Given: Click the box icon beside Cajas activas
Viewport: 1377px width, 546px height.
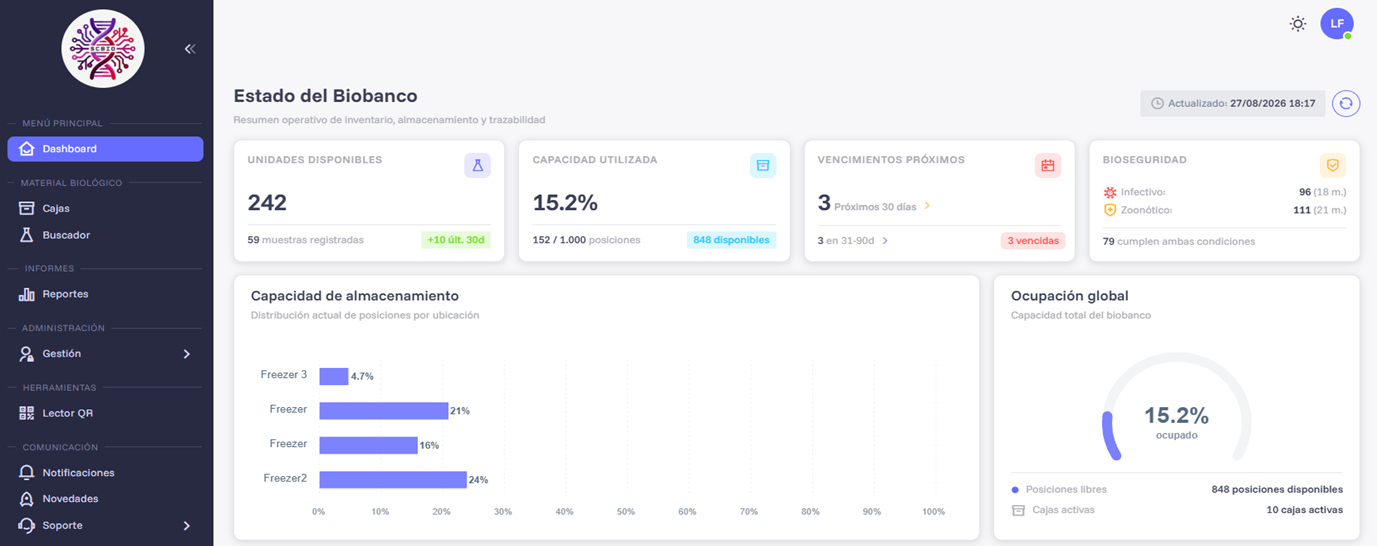Looking at the screenshot, I should 1018,510.
